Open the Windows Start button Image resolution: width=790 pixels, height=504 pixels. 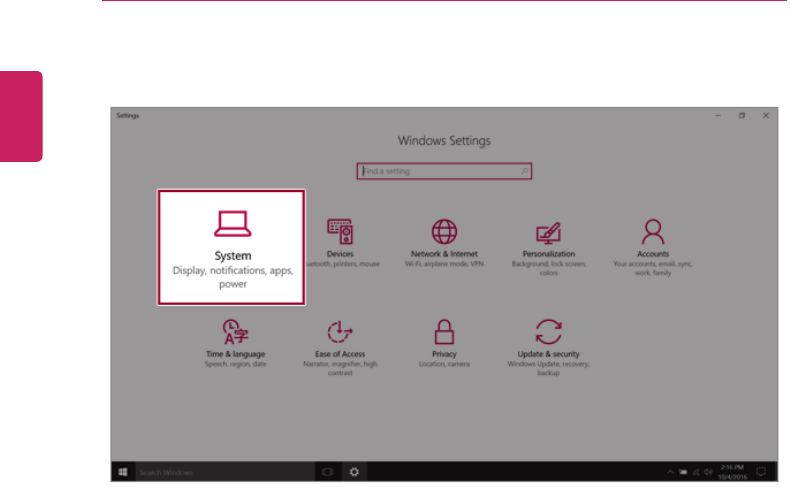tap(123, 472)
